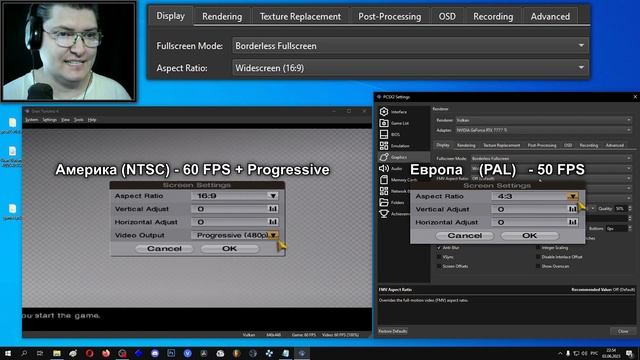
Task: Switch to the enlarged Post-Processing tab
Action: click(389, 16)
